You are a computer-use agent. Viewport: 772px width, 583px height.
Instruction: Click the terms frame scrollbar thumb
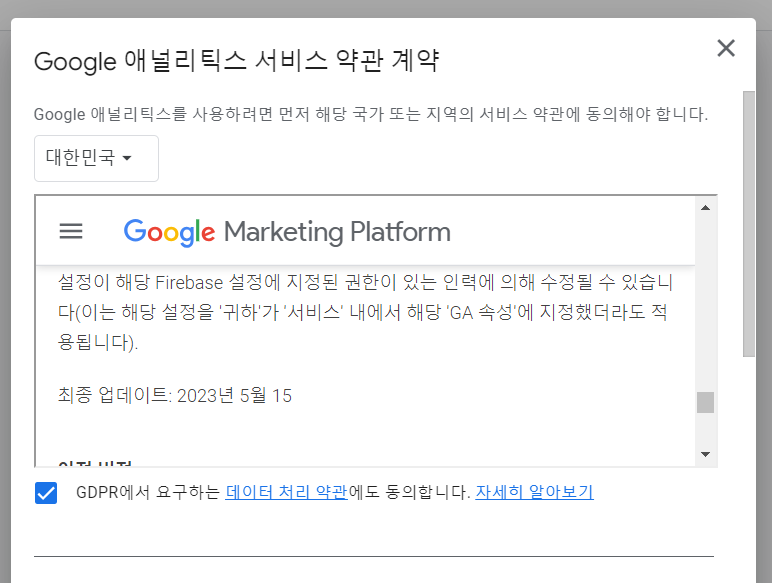pyautogui.click(x=706, y=402)
